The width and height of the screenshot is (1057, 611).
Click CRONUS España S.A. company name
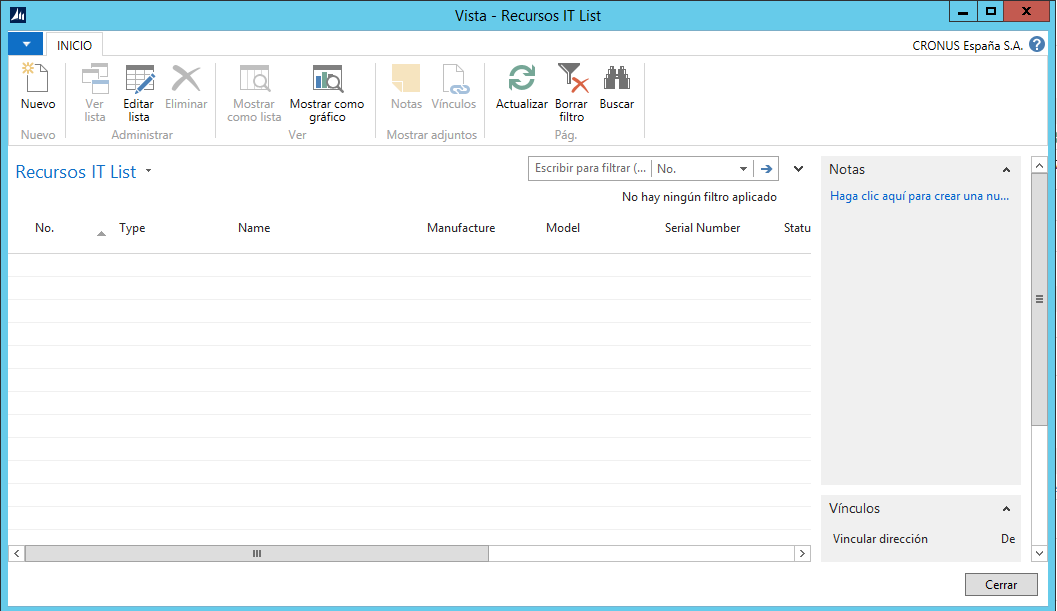tap(967, 45)
